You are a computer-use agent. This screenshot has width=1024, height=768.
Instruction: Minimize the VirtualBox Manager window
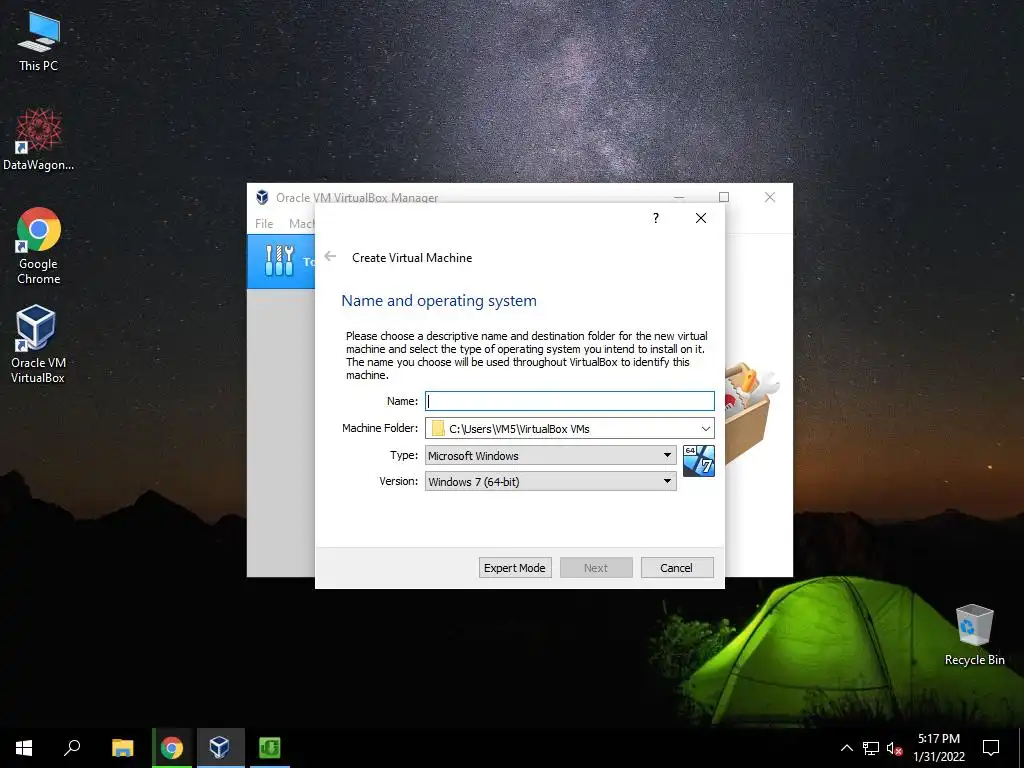679,197
